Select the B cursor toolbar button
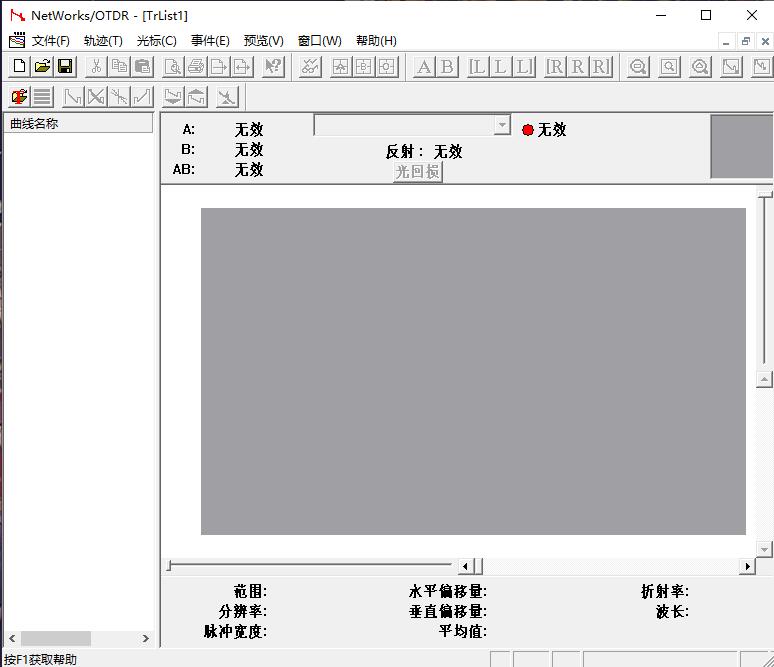This screenshot has width=774, height=667. click(447, 67)
